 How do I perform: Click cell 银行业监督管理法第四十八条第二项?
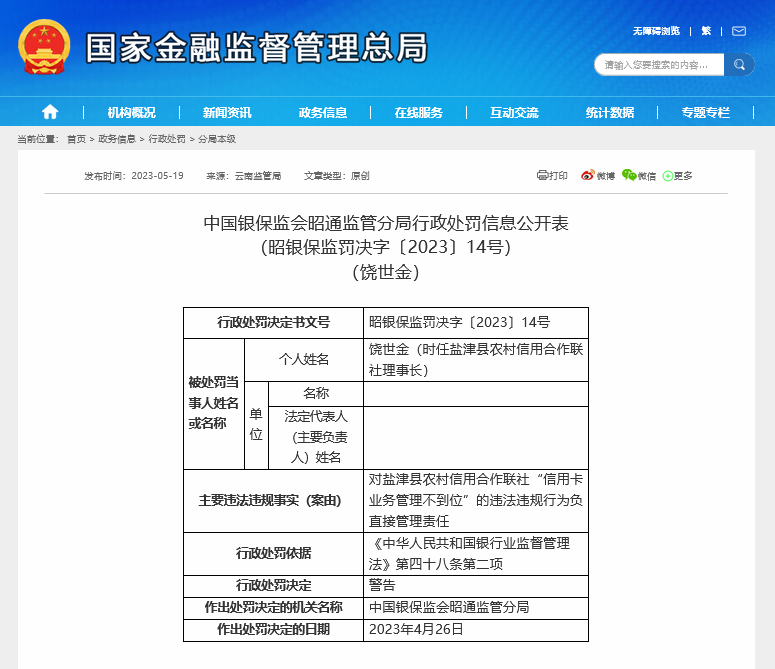476,553
